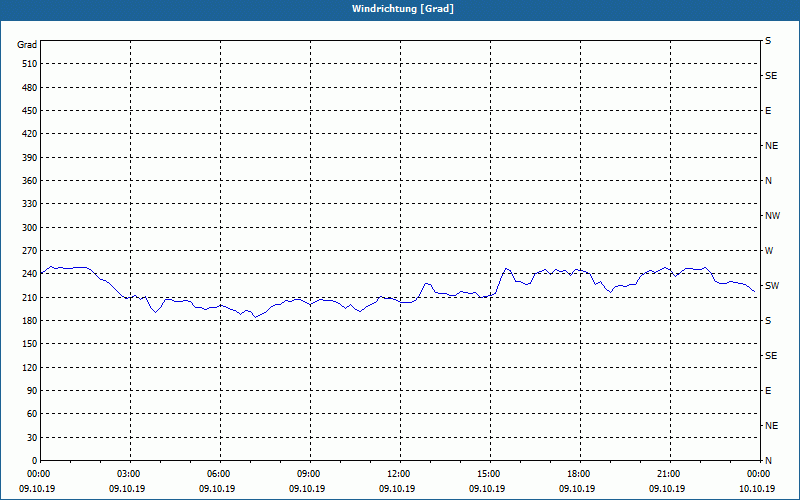800x500 pixels.
Task: Click the 180 label on the left axis
Action: coord(29,321)
